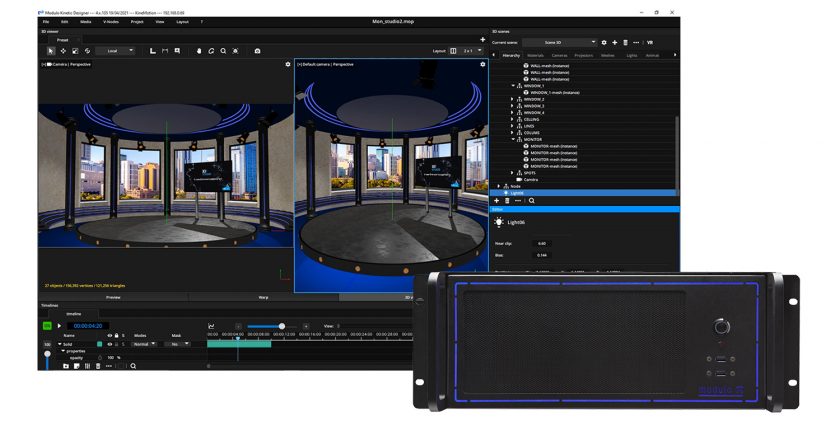Switch to the Cameras tab
This screenshot has width=840, height=440.
(x=559, y=55)
